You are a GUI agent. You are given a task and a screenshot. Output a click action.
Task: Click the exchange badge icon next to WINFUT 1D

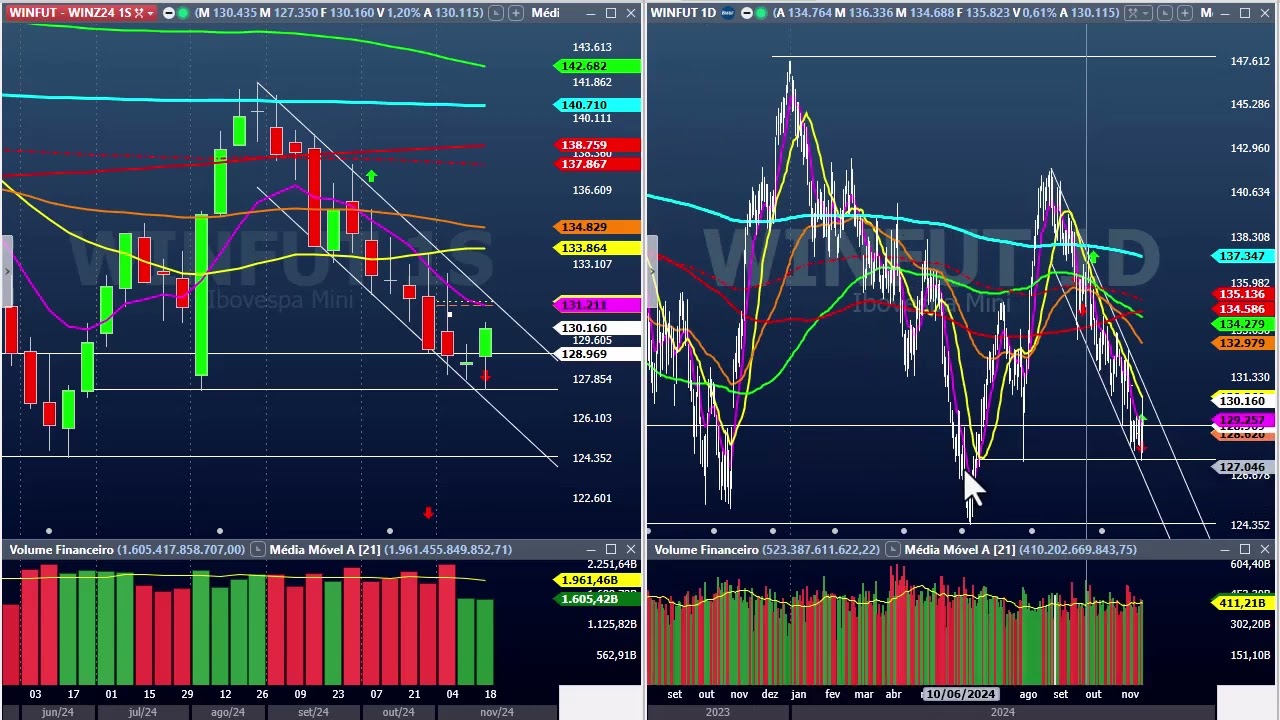pyautogui.click(x=727, y=13)
